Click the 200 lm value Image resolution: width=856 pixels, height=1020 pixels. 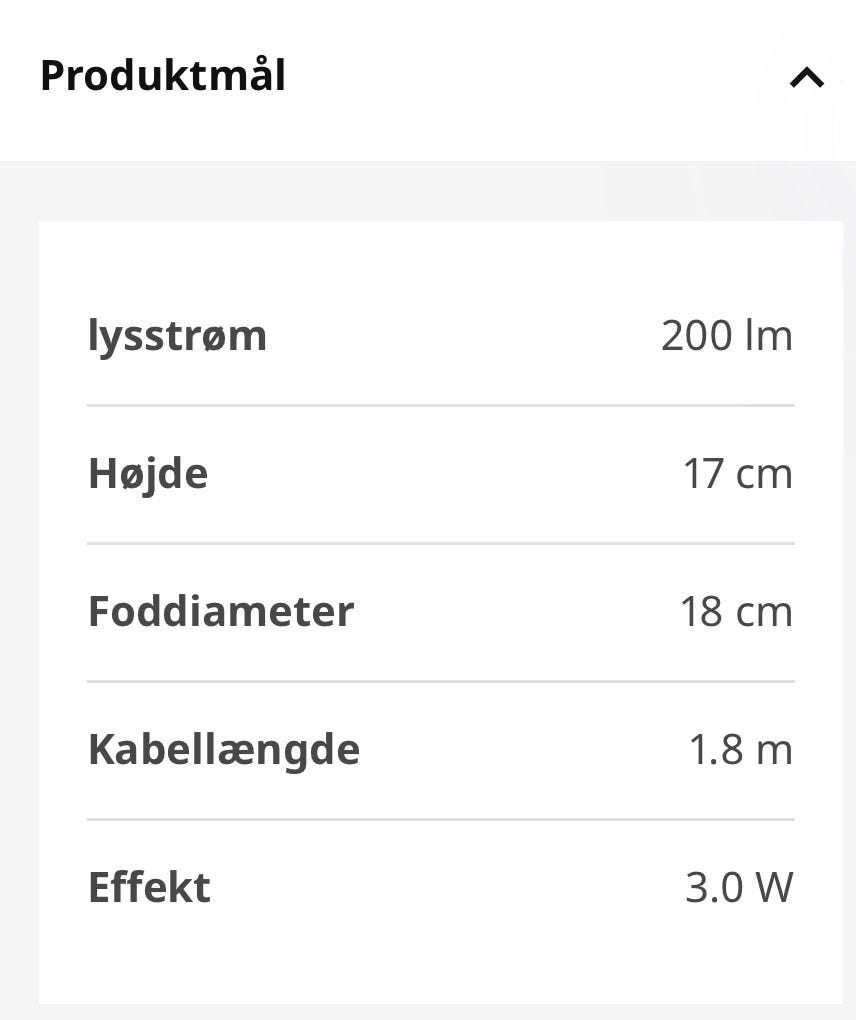727,336
